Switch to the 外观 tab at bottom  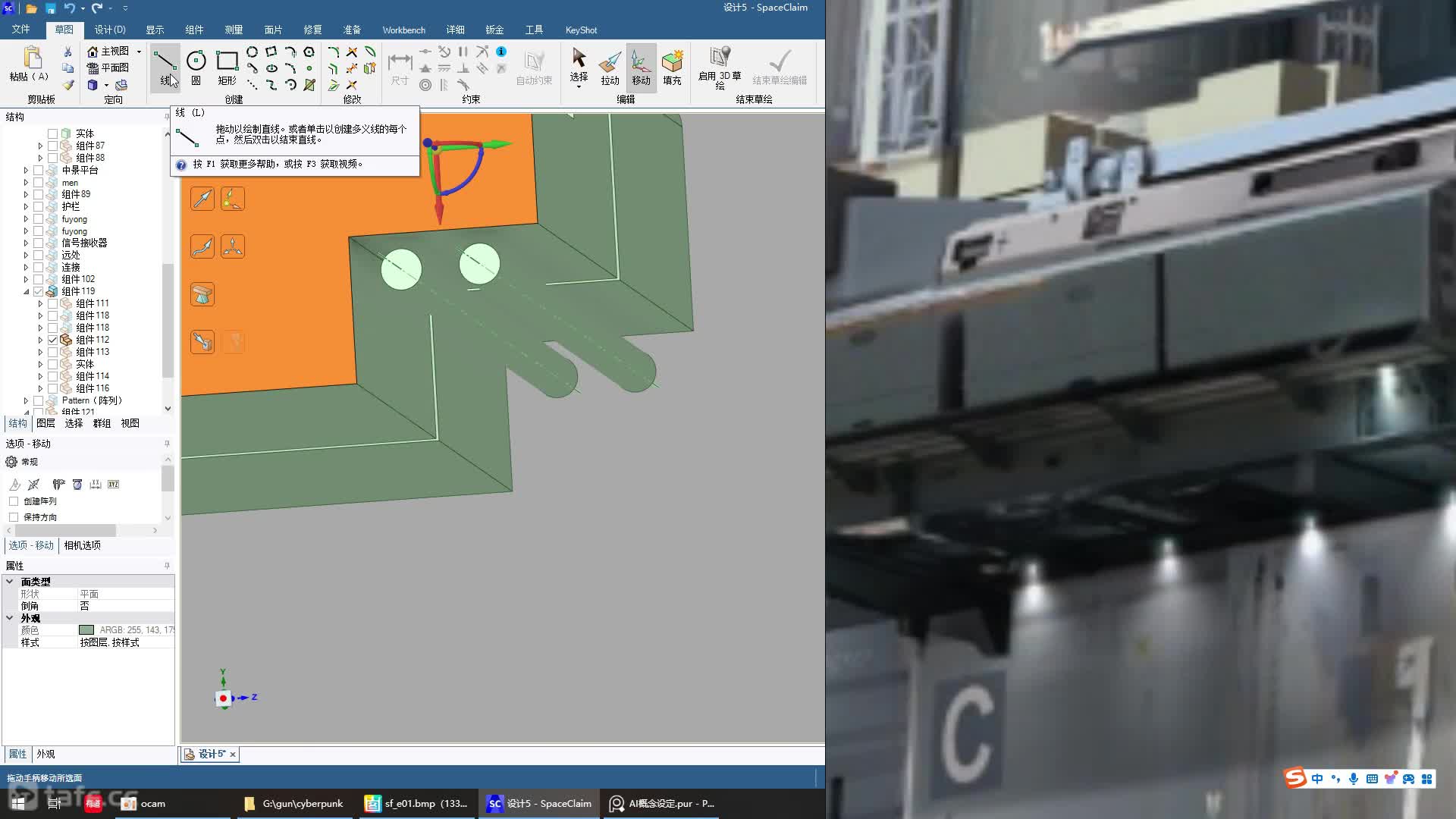[45, 754]
